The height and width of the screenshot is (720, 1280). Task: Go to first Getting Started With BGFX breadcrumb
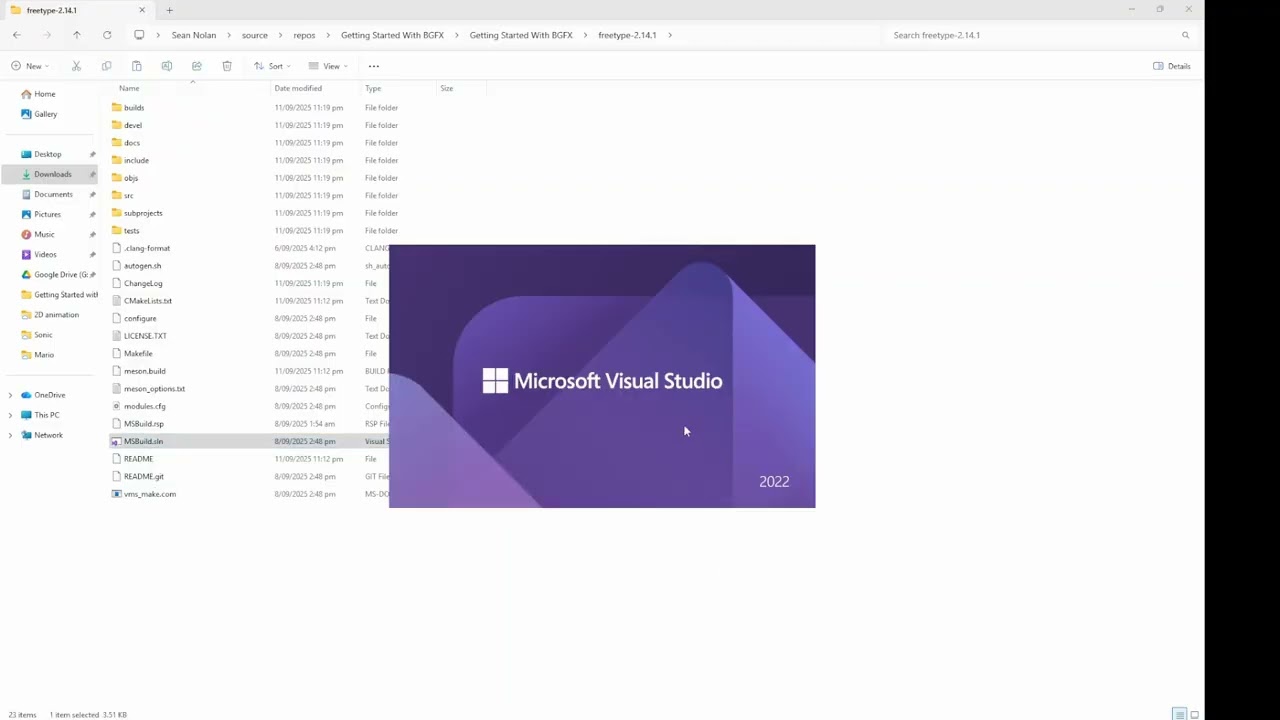pos(392,35)
